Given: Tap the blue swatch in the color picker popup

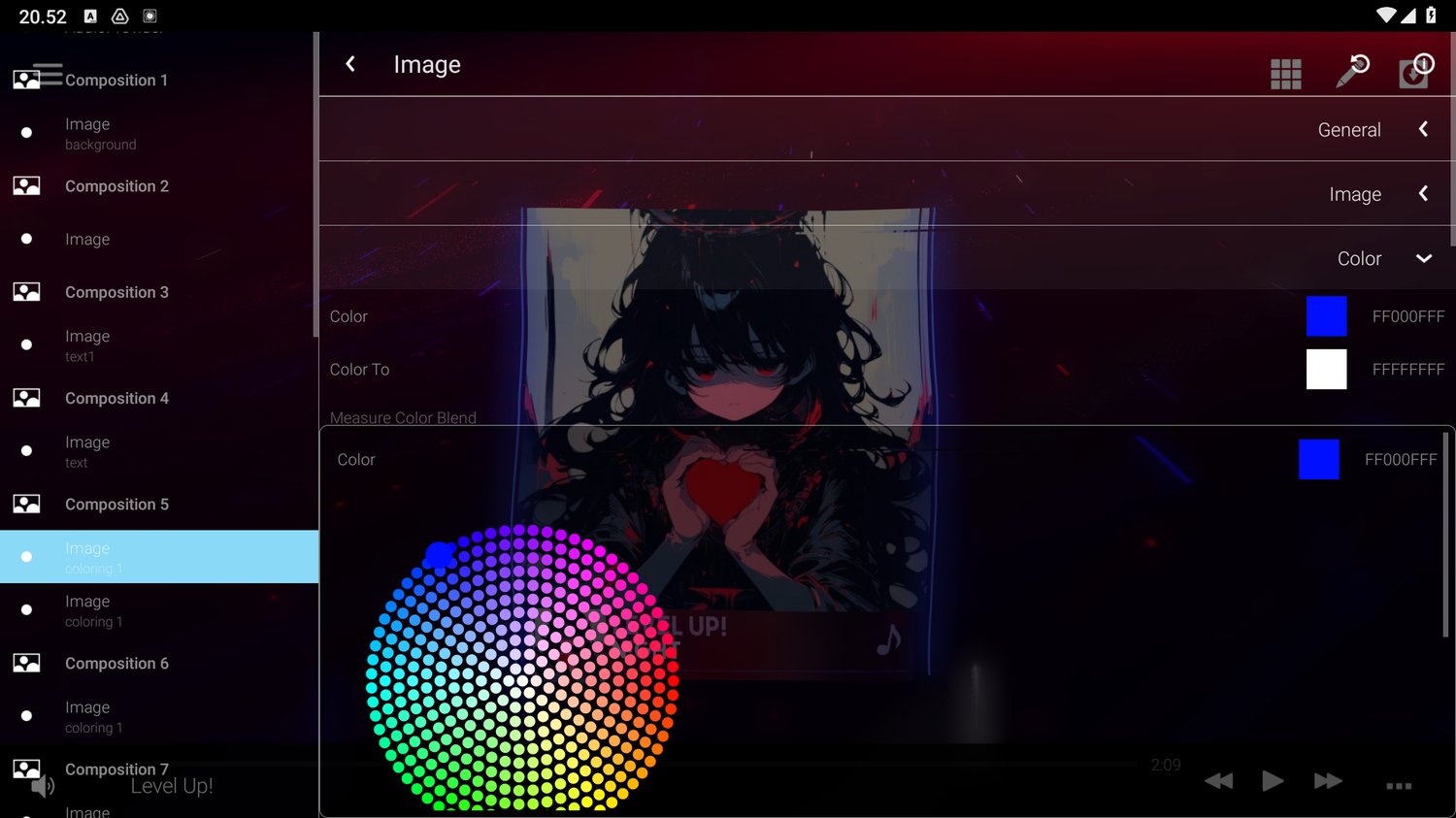Looking at the screenshot, I should point(1318,459).
